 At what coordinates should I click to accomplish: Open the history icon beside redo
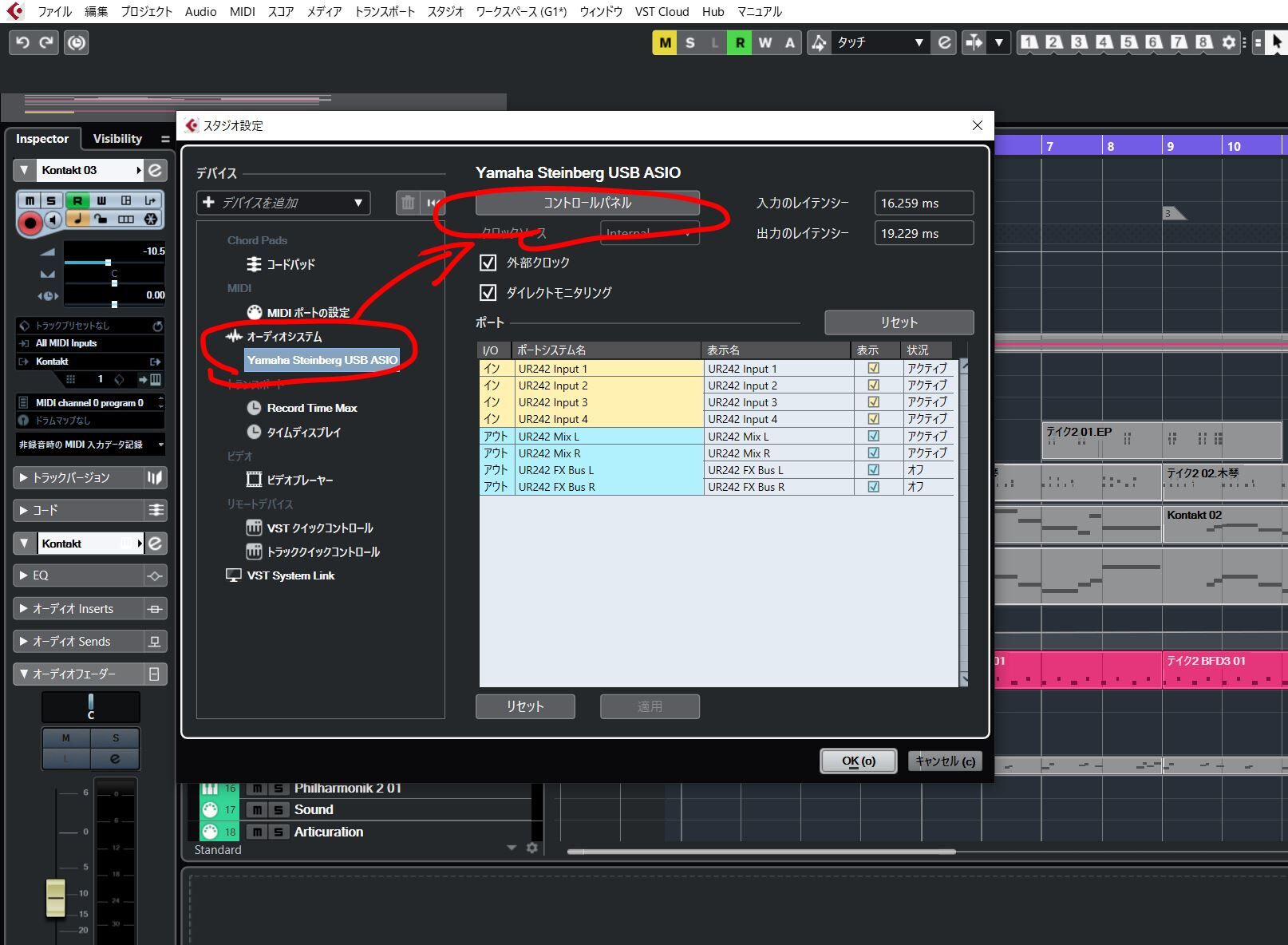coord(77,42)
